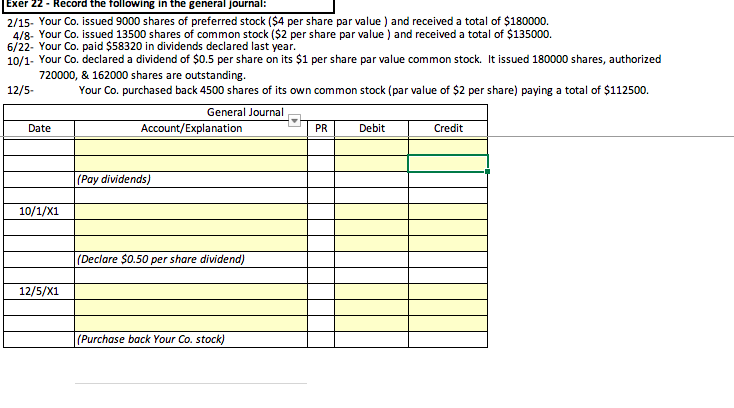Click the account cell in the 10/1/X1 row
Screen dimensions: 734x408
191,211
